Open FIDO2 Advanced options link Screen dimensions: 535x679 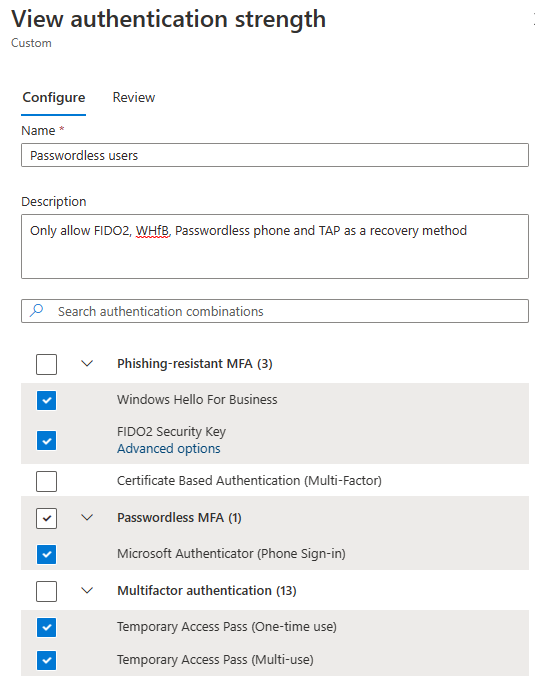[169, 449]
